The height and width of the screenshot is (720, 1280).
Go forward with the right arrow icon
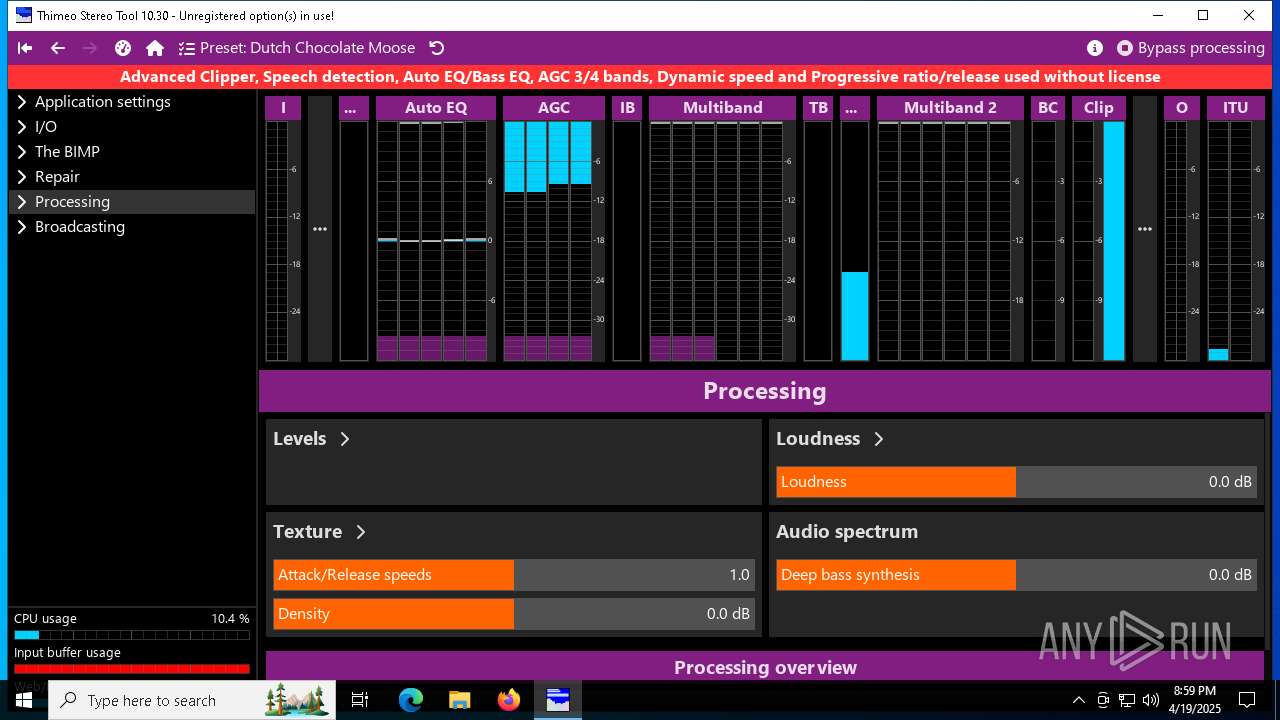click(90, 48)
